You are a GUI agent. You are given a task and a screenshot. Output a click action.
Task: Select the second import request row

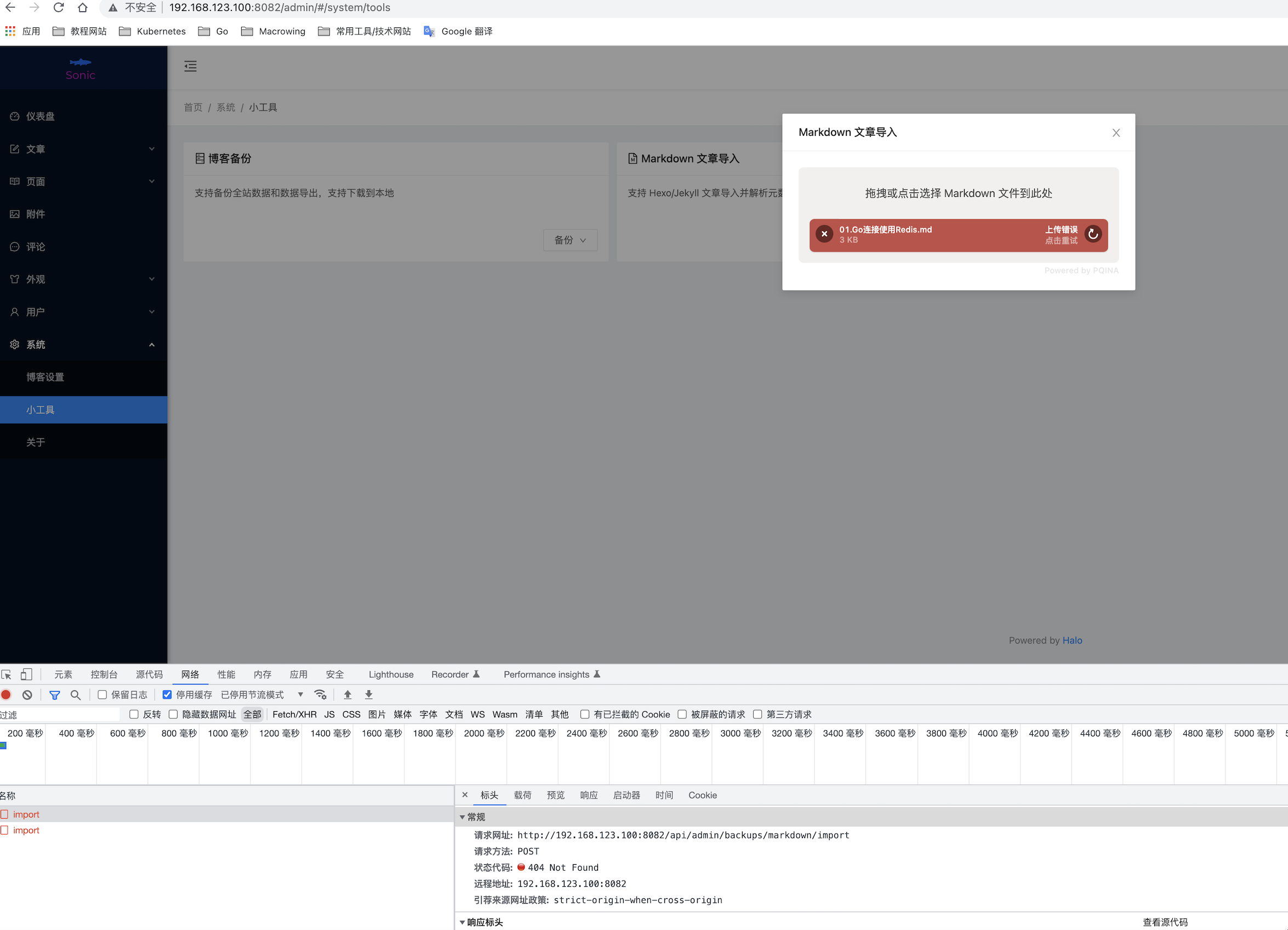[x=226, y=830]
